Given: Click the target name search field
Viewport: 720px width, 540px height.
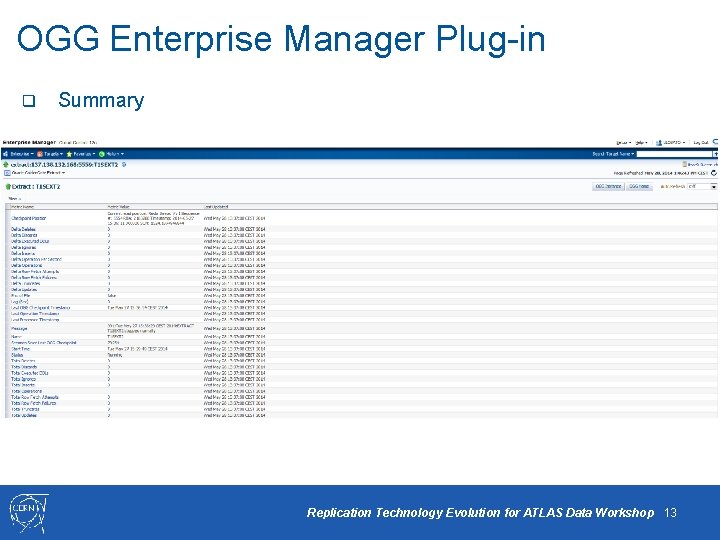Looking at the screenshot, I should pyautogui.click(x=674, y=154).
